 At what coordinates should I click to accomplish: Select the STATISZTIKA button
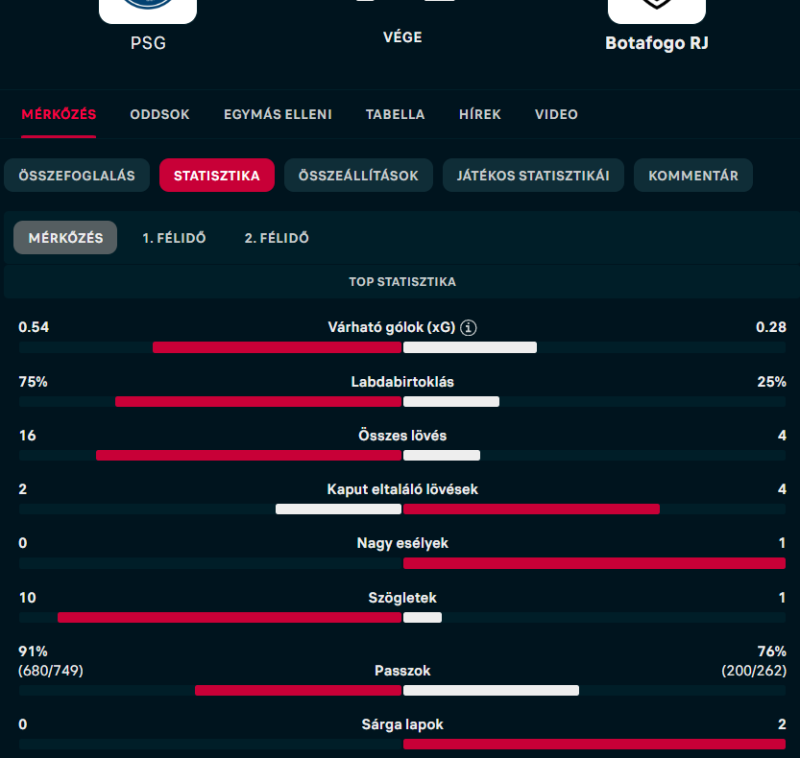coord(217,175)
